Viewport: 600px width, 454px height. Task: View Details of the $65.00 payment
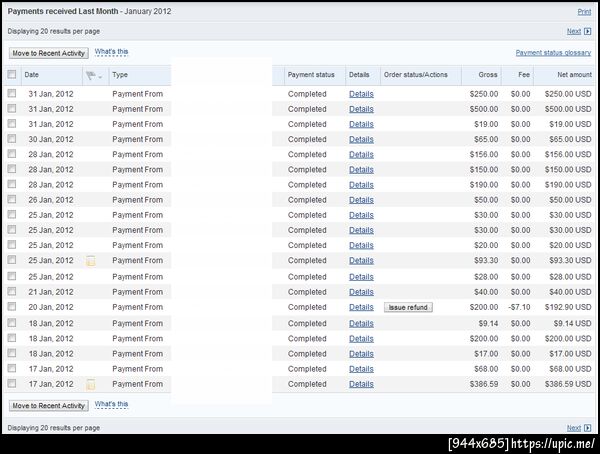click(x=361, y=140)
